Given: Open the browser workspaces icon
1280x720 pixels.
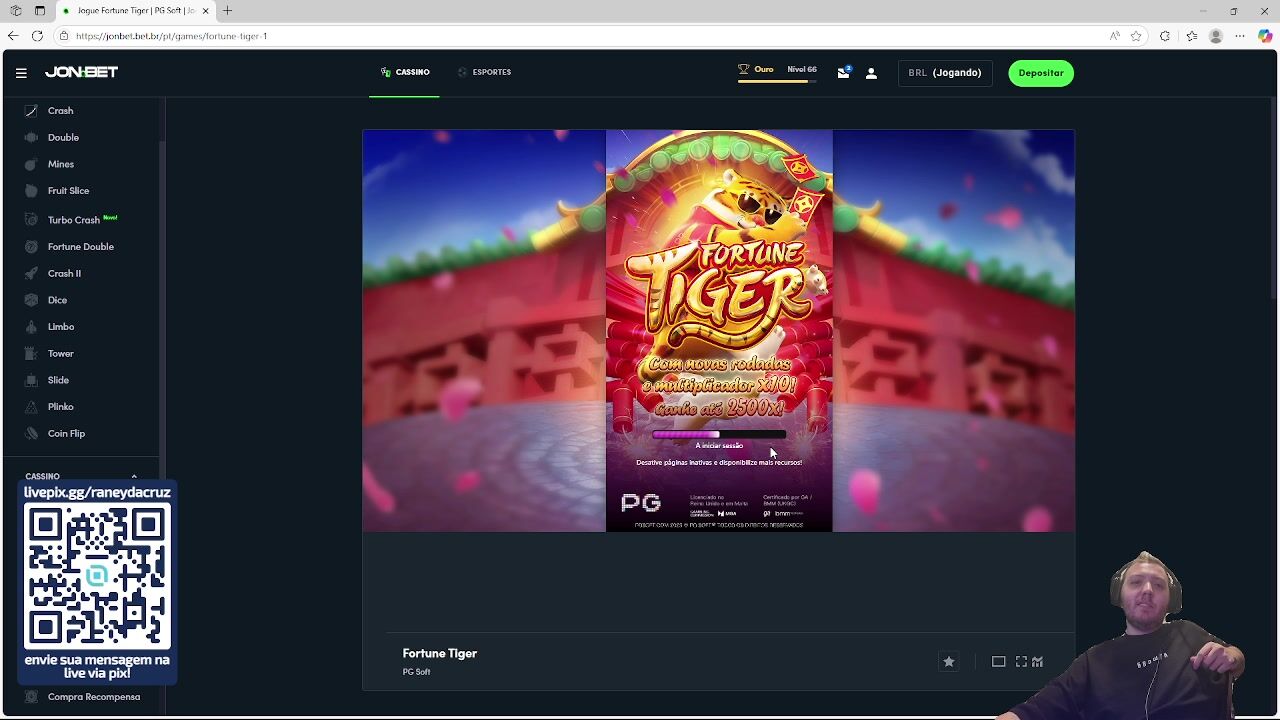Looking at the screenshot, I should click(16, 11).
